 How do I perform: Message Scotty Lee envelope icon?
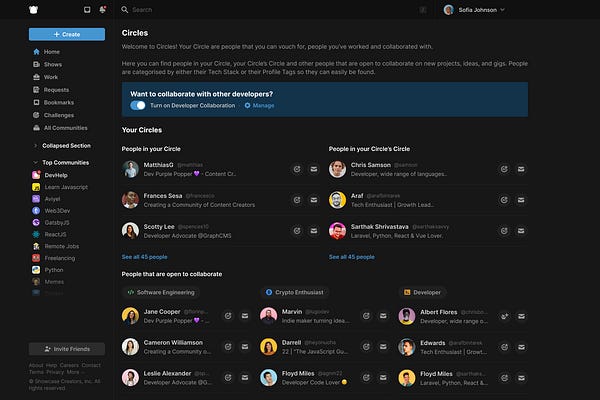pyautogui.click(x=314, y=231)
